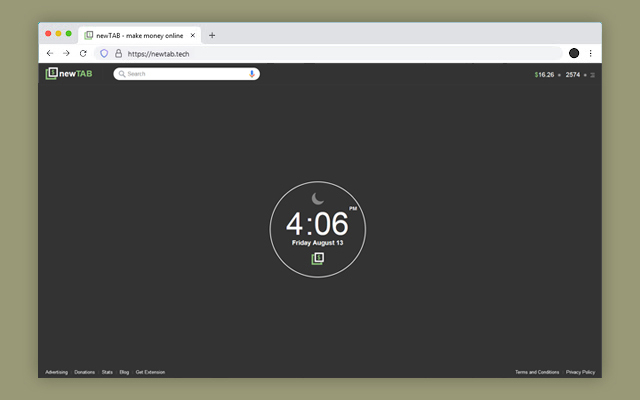The width and height of the screenshot is (640, 400).
Task: Click the red close window button
Action: point(48,33)
